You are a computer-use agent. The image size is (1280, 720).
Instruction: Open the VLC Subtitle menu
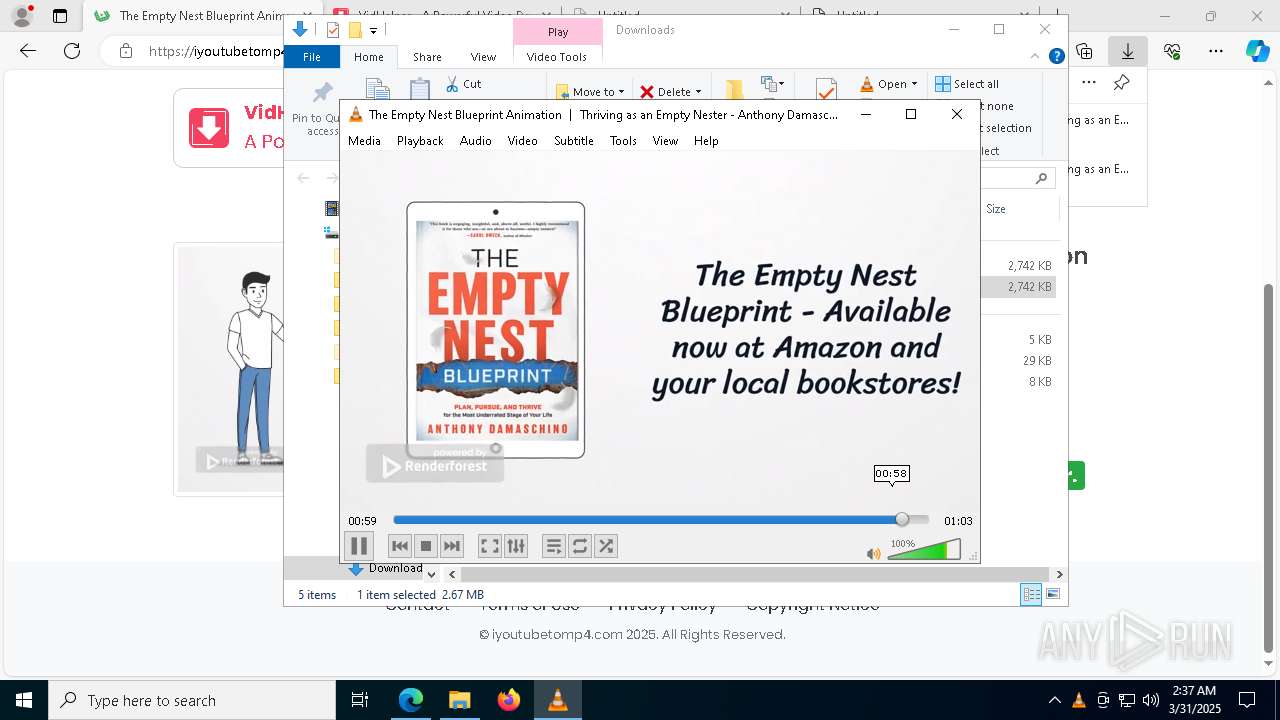(x=574, y=141)
